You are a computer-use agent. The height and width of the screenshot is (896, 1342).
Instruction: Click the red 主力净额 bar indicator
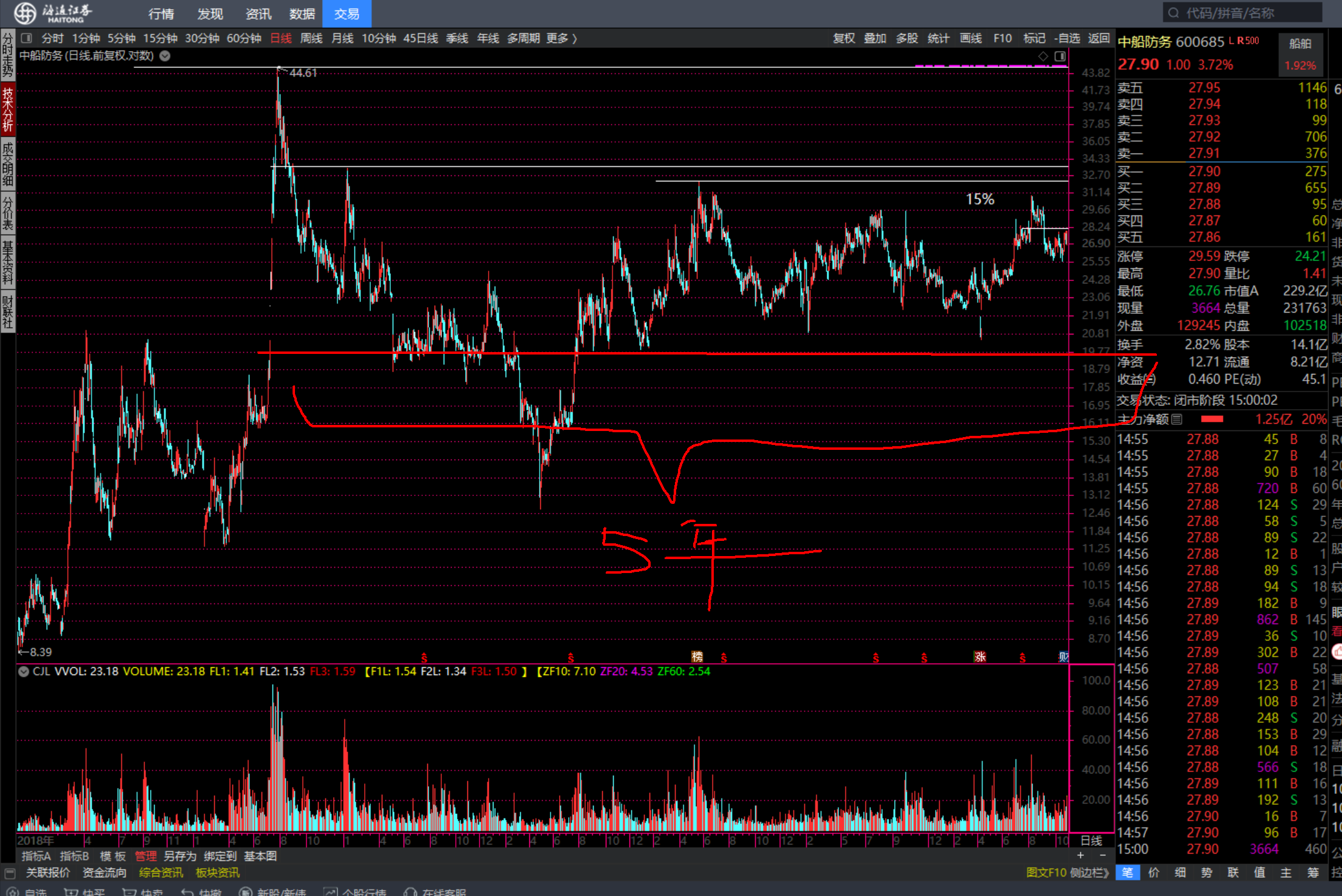click(1212, 419)
